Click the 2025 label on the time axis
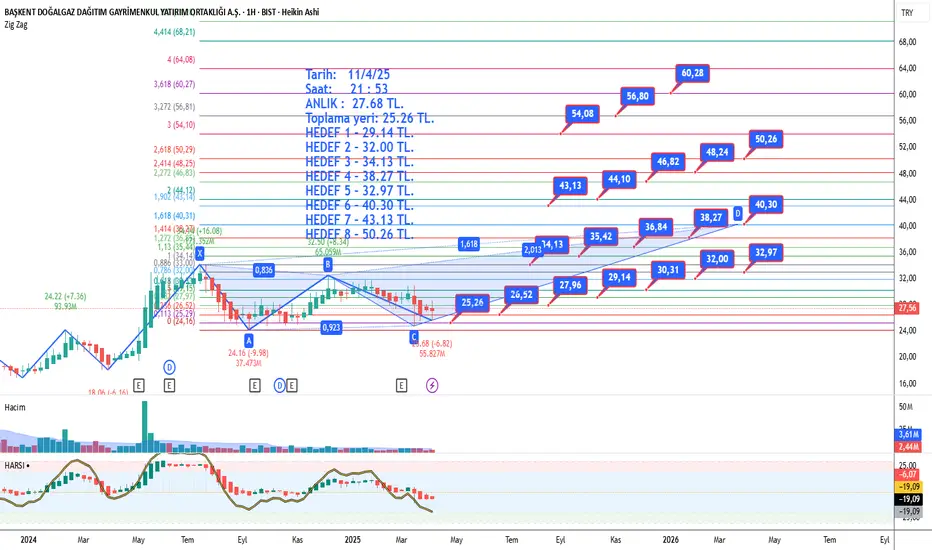932x550 pixels. (x=352, y=540)
